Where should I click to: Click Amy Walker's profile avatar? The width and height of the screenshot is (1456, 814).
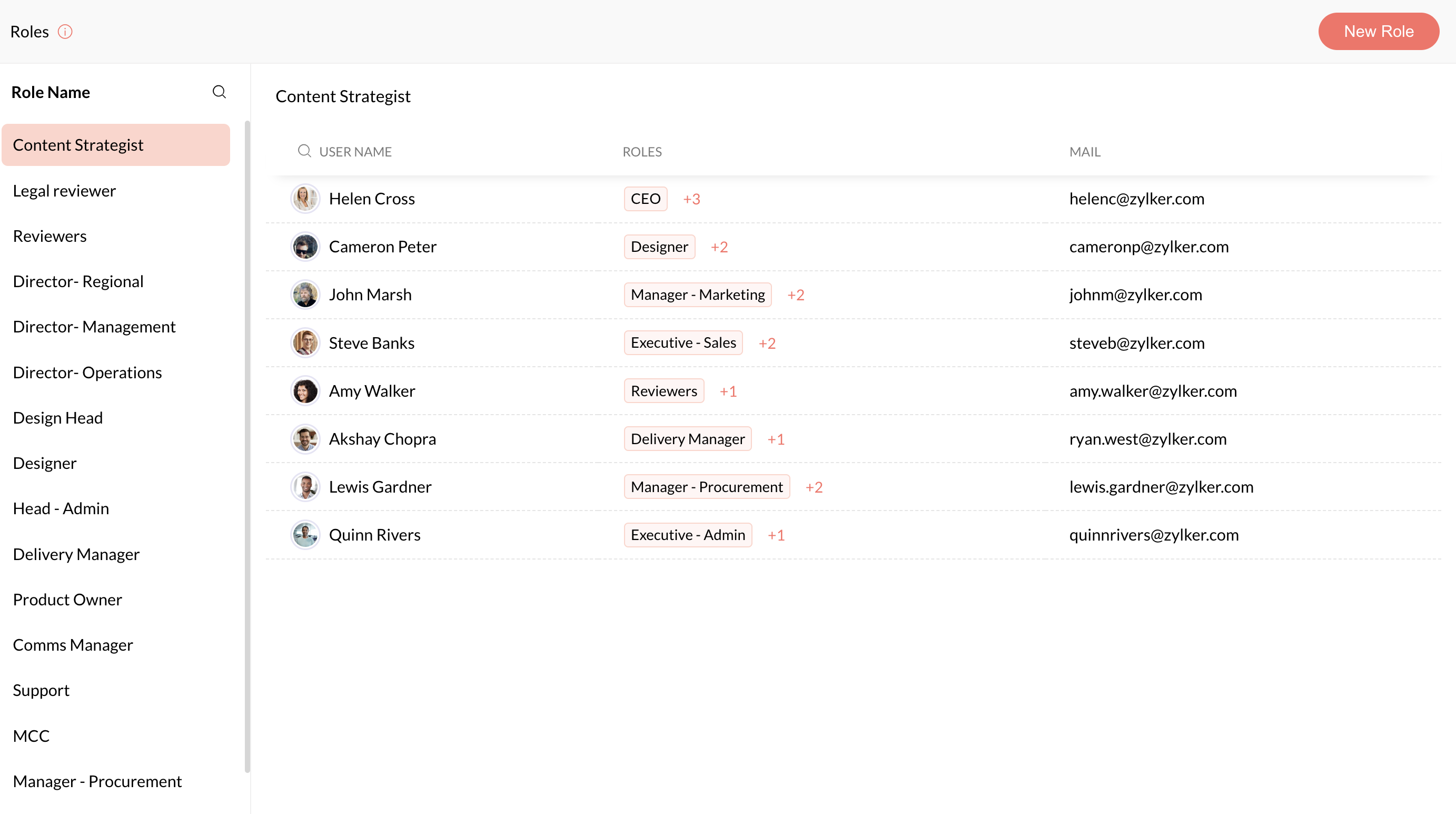[x=305, y=391]
